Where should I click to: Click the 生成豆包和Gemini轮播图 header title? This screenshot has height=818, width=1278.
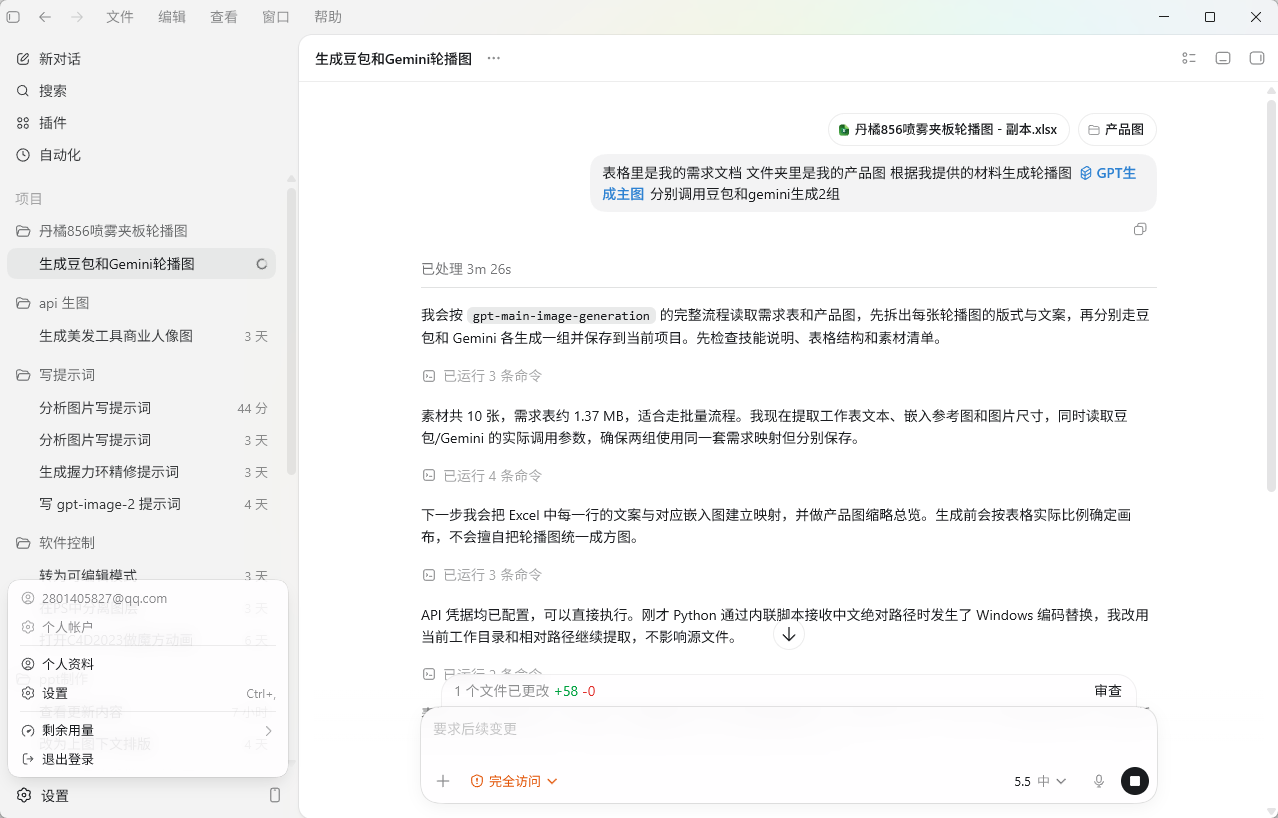pyautogui.click(x=393, y=59)
